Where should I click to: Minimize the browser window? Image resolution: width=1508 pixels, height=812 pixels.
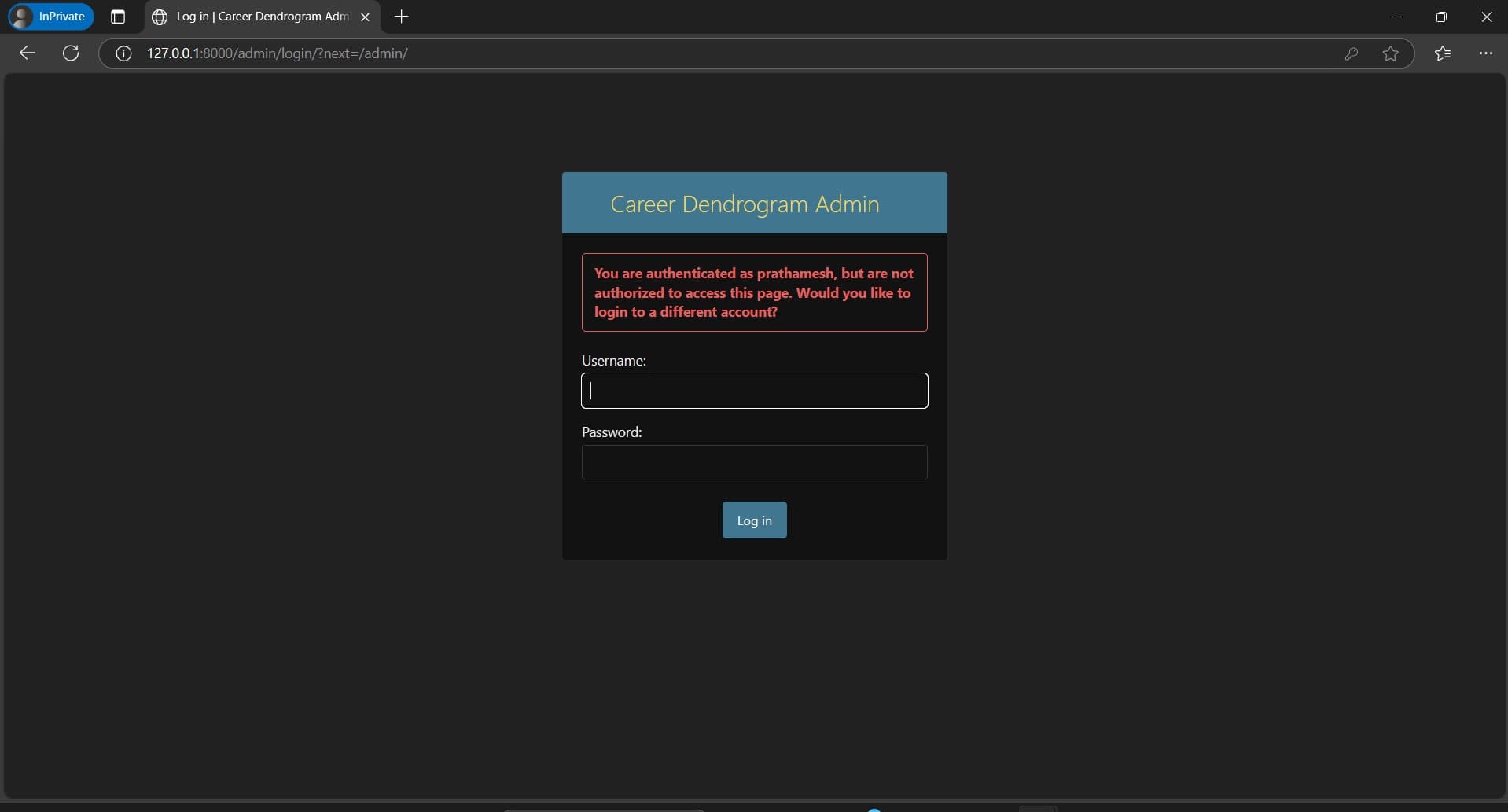[x=1397, y=17]
